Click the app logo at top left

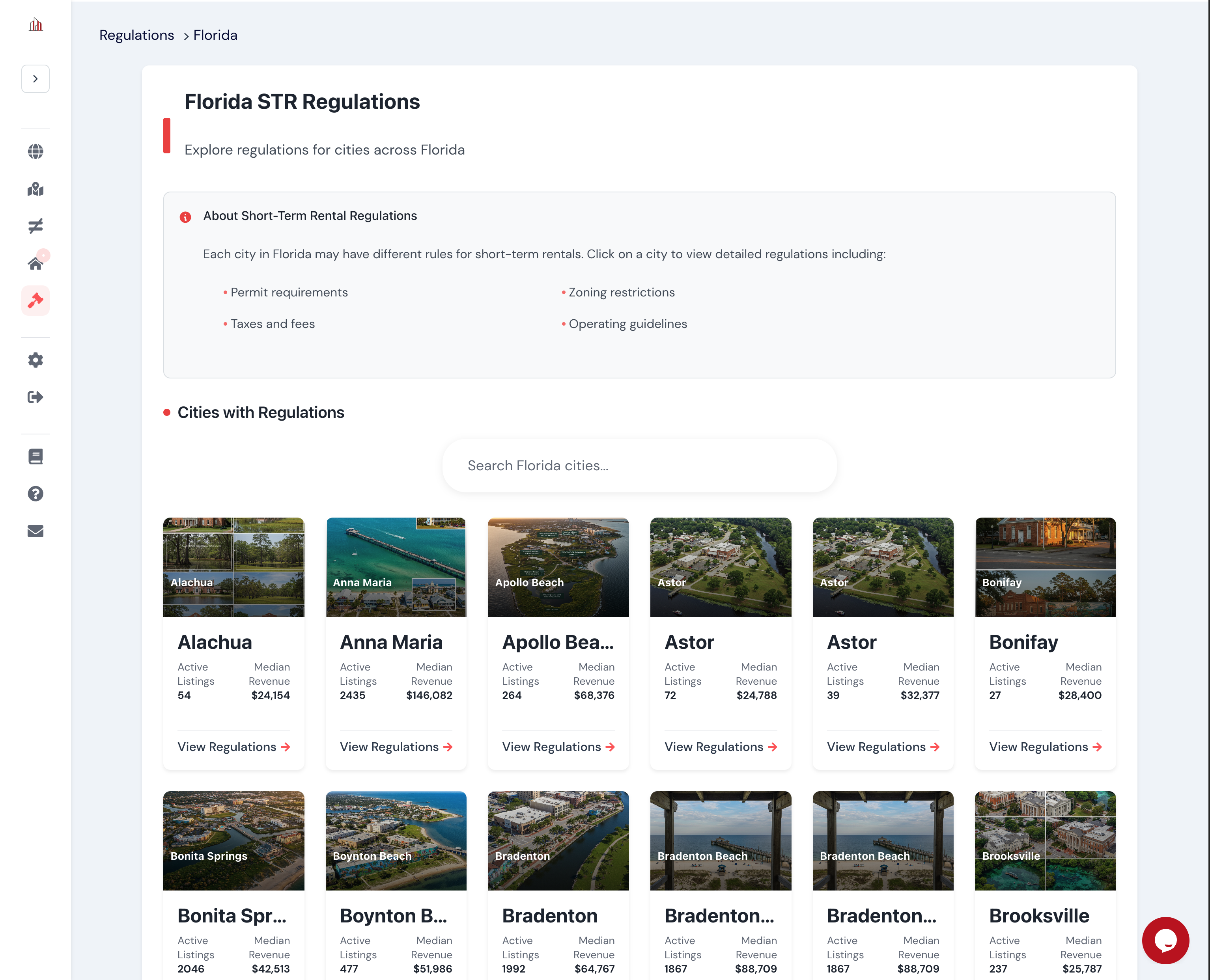pos(35,25)
